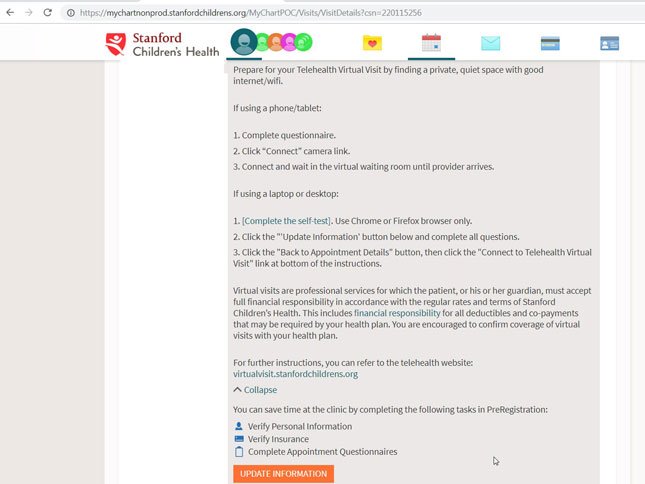Click the Update Information button
Viewport: 645px width, 484px height.
[x=283, y=474]
